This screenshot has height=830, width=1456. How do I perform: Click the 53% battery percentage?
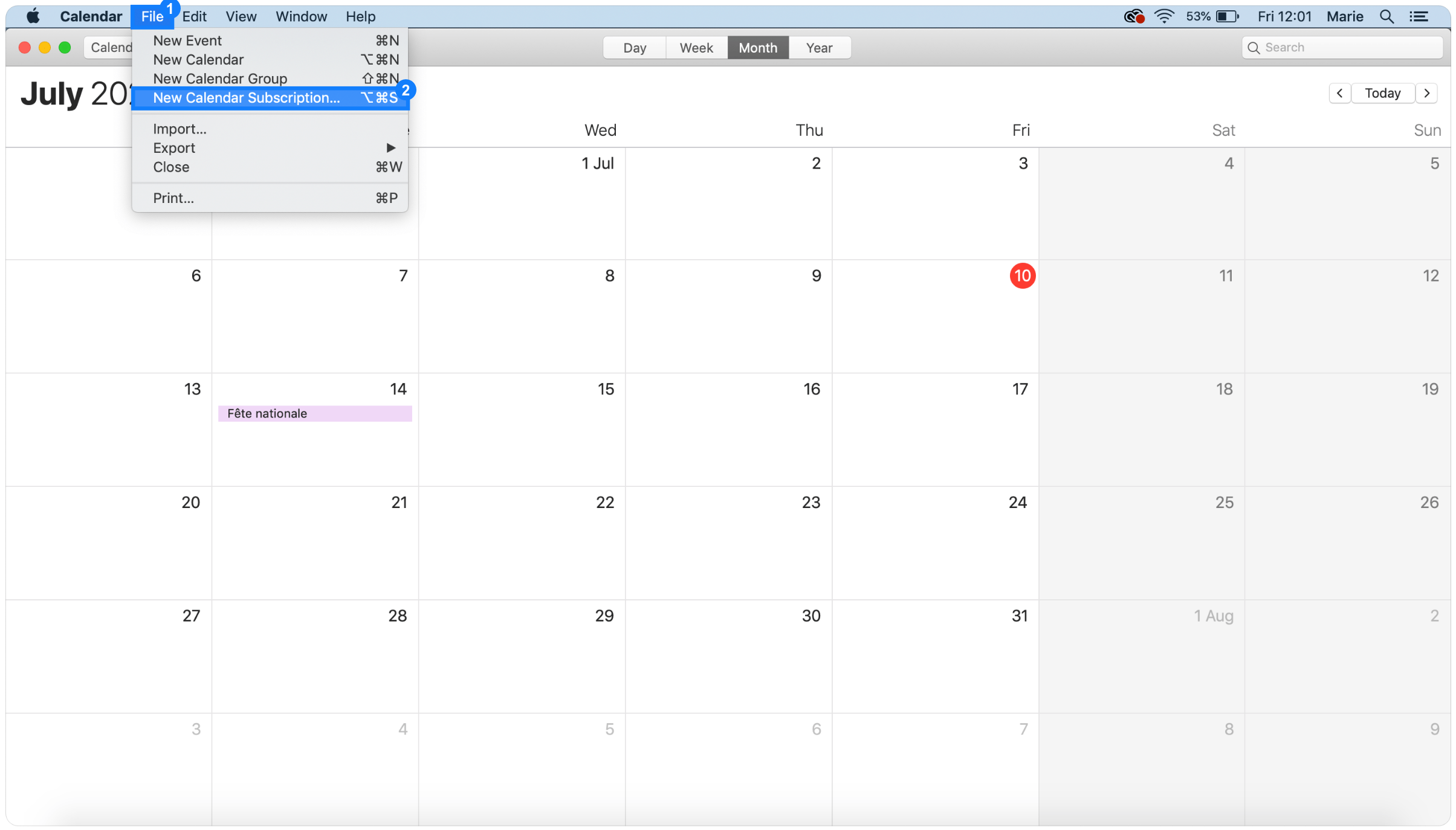1198,16
